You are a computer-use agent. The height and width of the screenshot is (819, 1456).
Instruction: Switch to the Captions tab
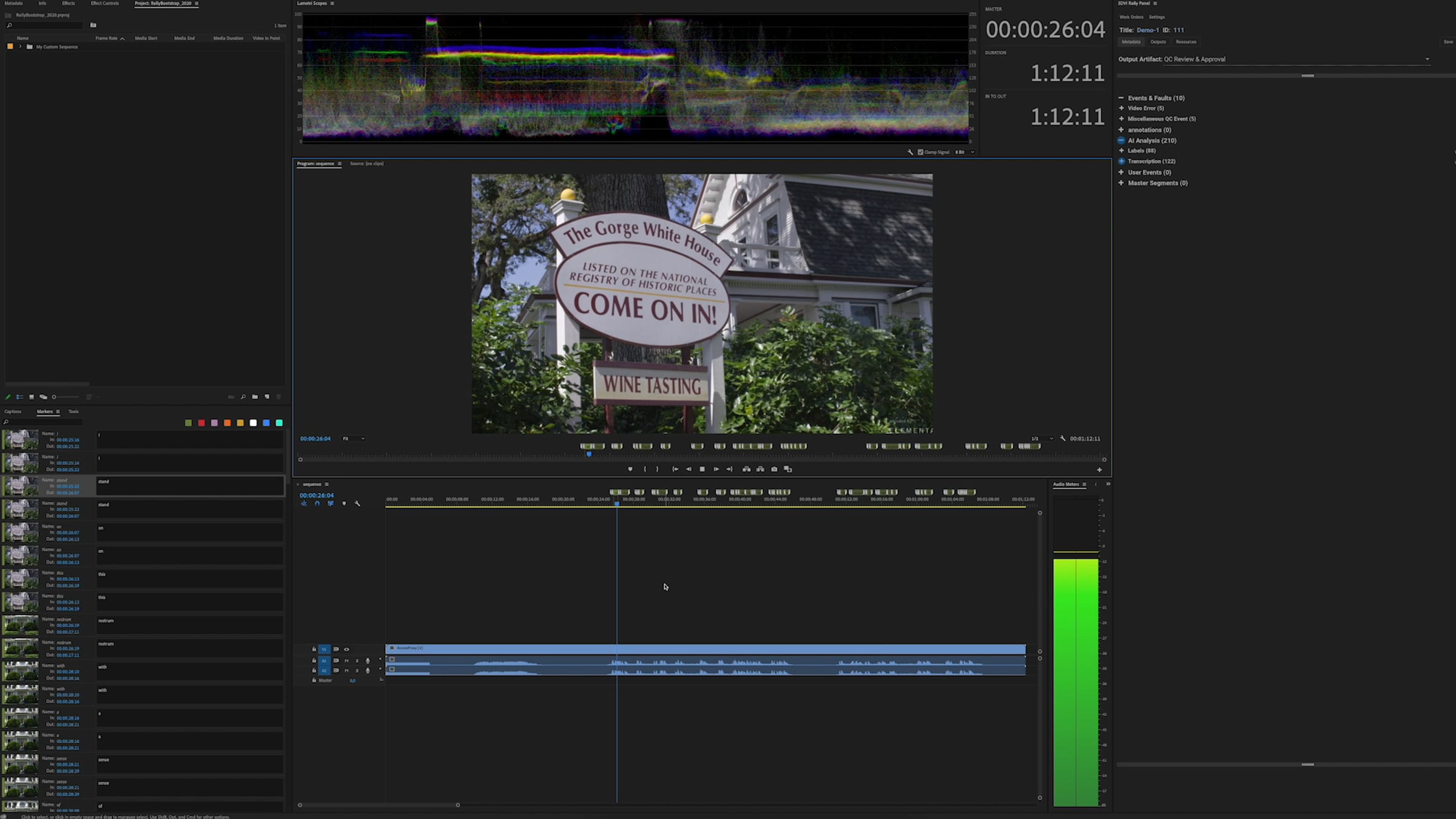[13, 411]
